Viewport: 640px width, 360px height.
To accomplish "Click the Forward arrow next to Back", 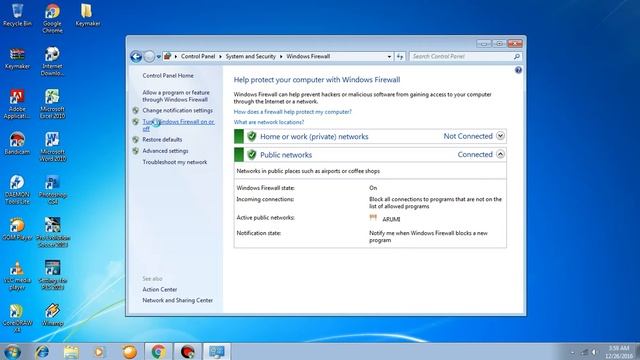I will (x=149, y=56).
